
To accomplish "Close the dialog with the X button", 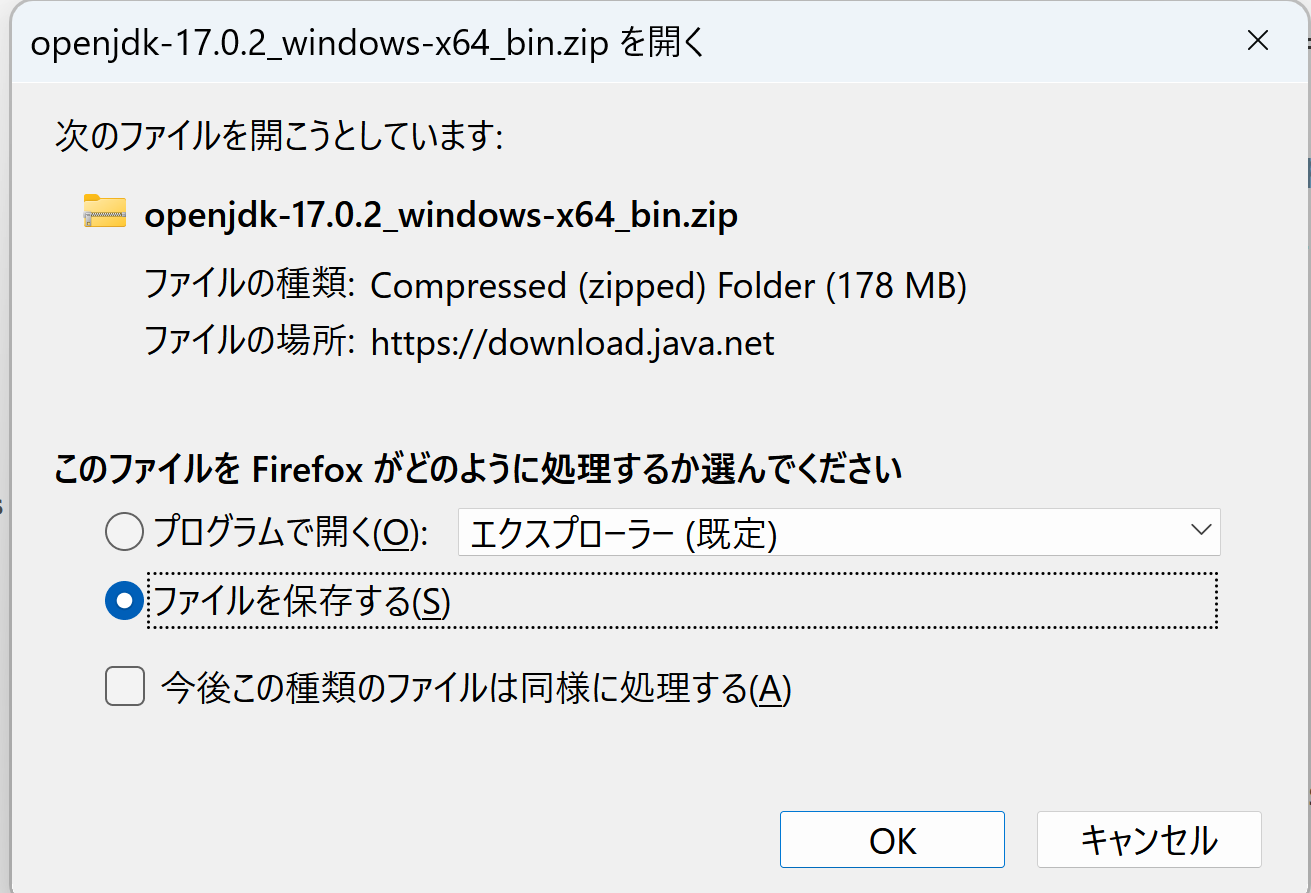I will [1258, 42].
